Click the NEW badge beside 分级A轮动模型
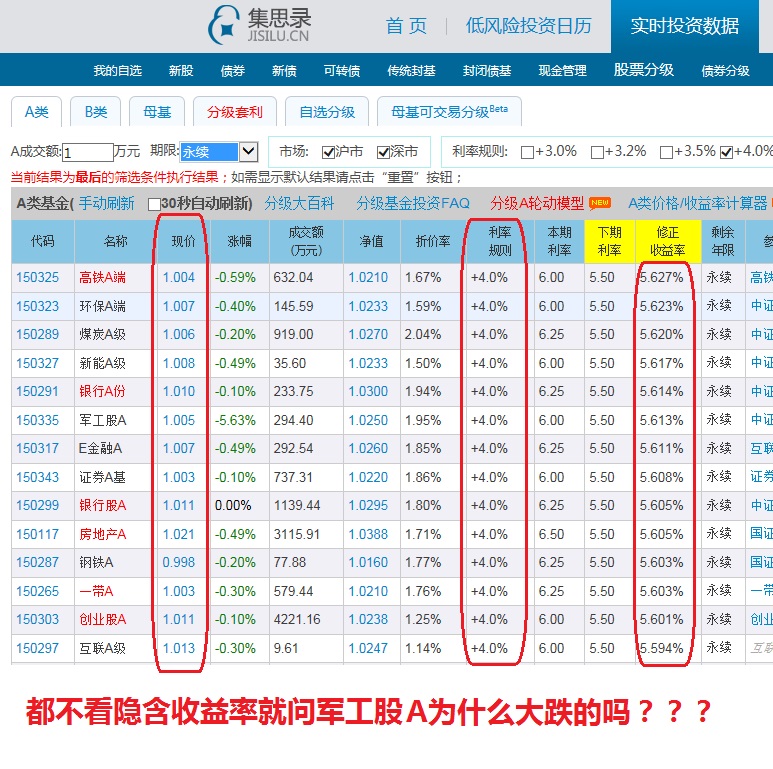This screenshot has width=773, height=769. tap(600, 203)
